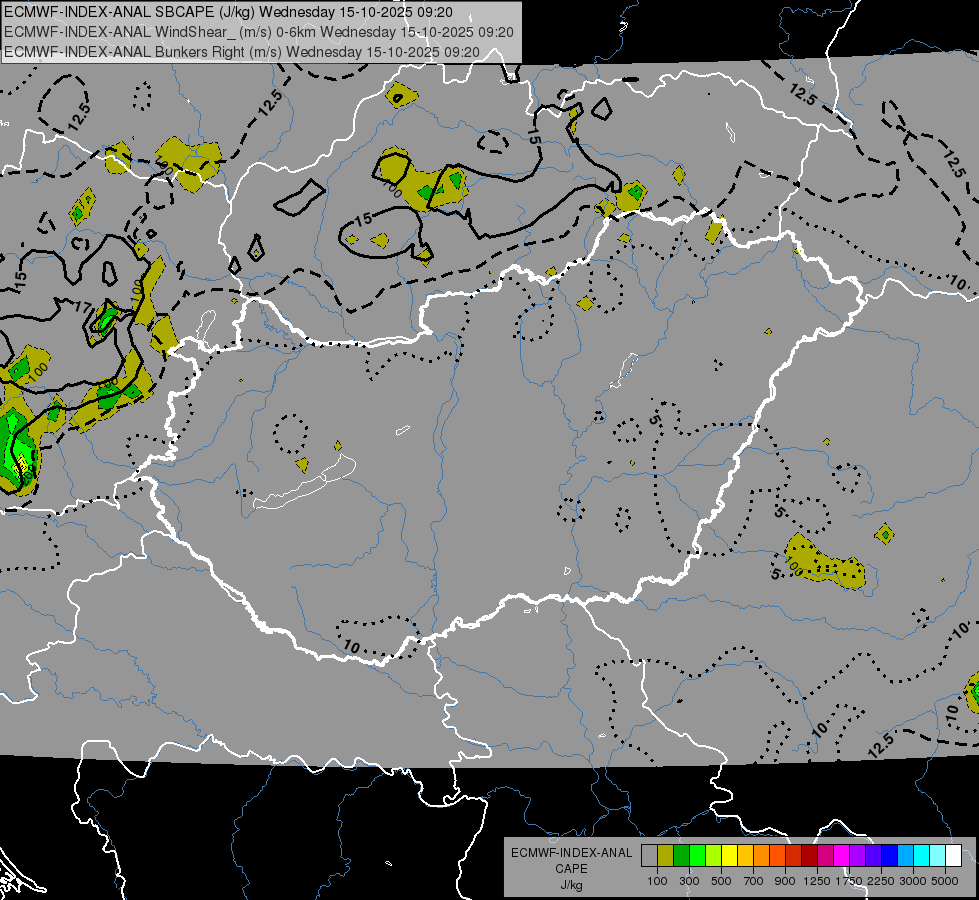Screen dimensions: 979x900
Task: Select the pure blue 2250 swatch
Action: click(x=889, y=856)
